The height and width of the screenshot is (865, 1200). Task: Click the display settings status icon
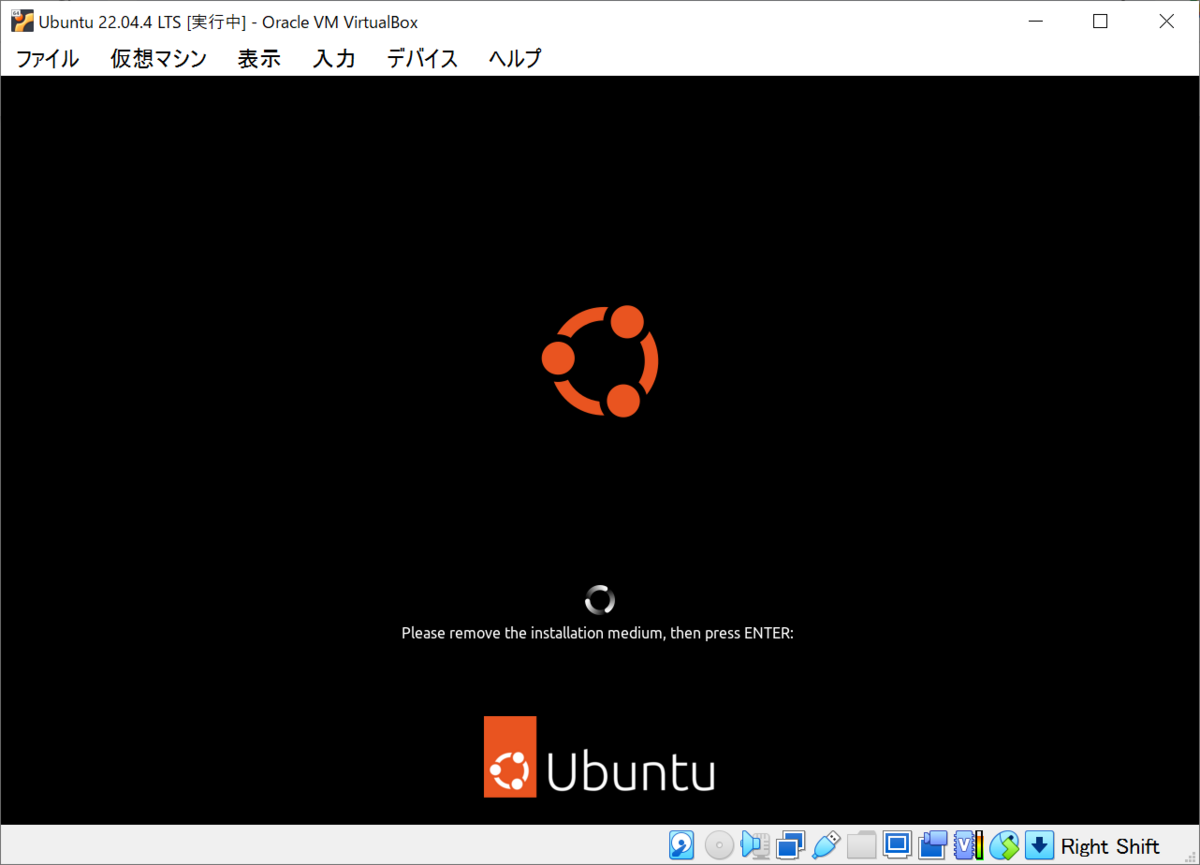pyautogui.click(x=897, y=846)
